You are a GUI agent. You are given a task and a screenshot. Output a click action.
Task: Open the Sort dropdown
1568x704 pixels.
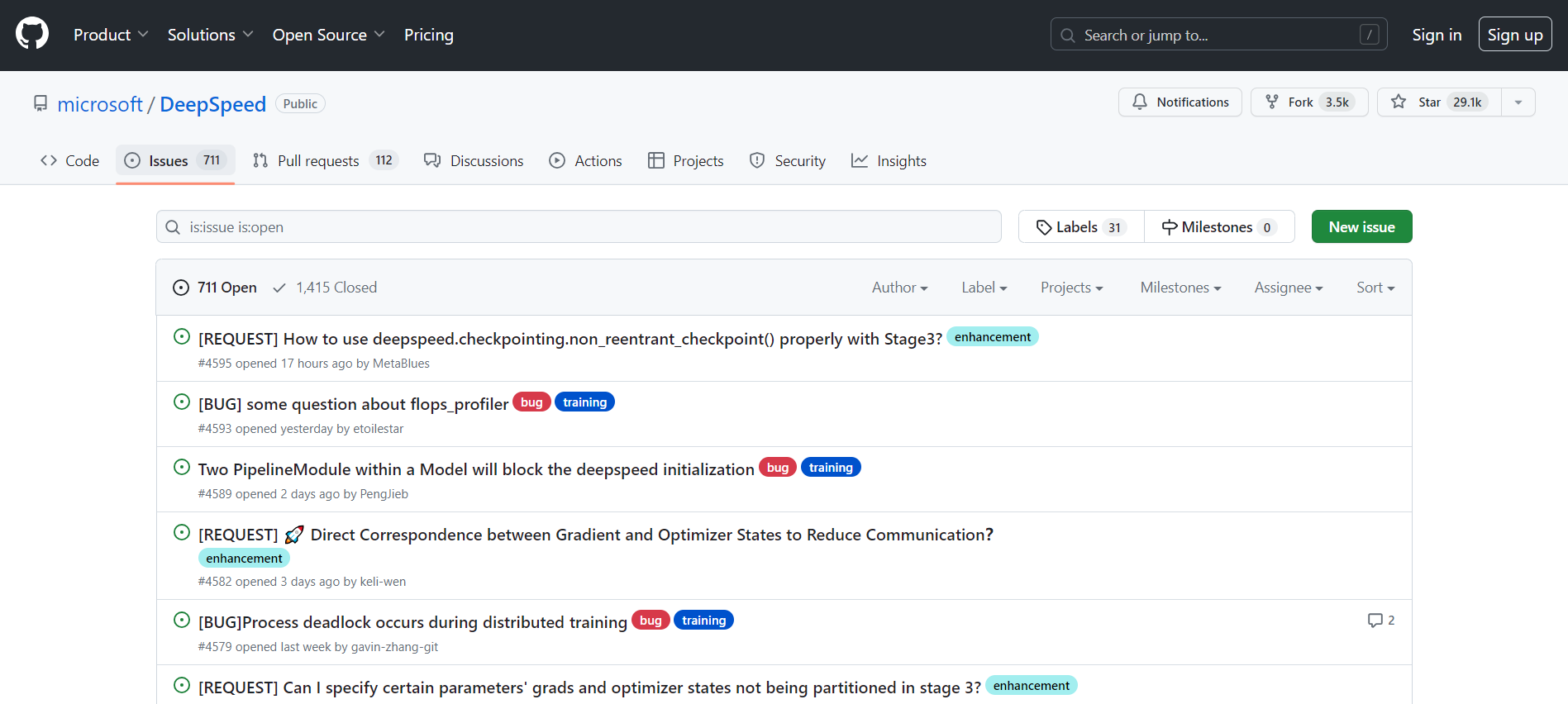click(1375, 288)
